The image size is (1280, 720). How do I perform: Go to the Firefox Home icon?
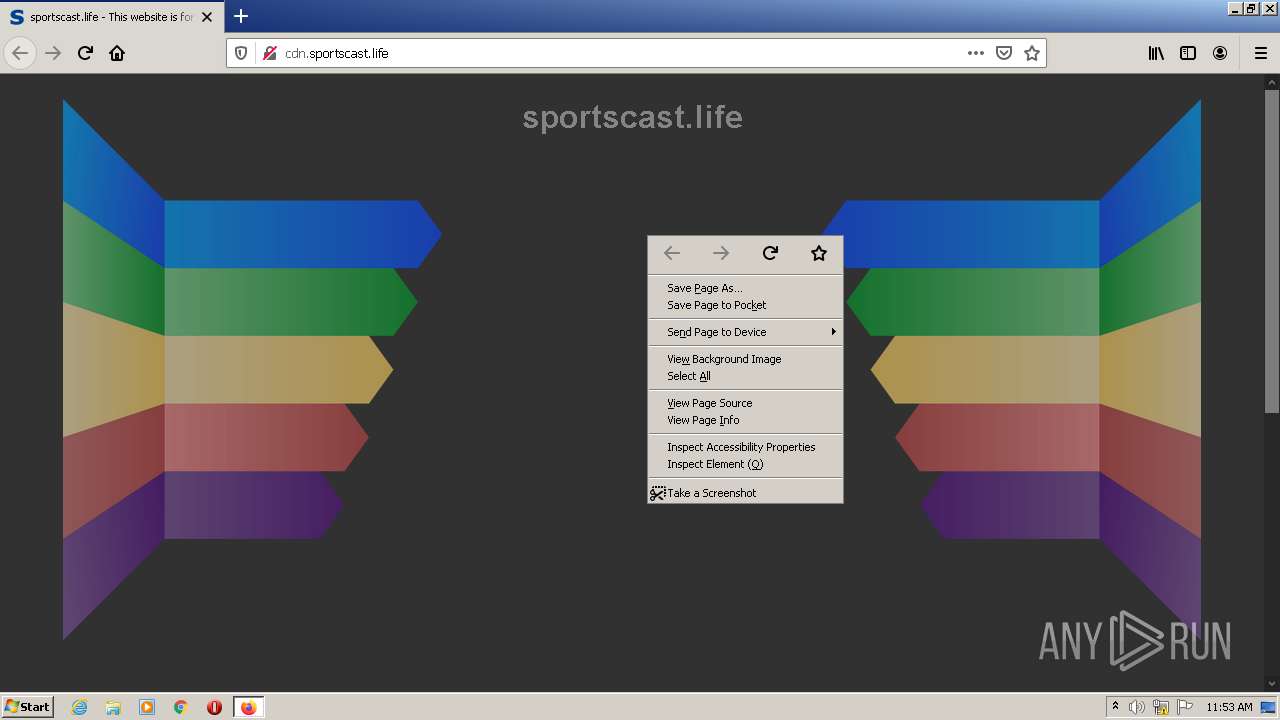[x=117, y=53]
